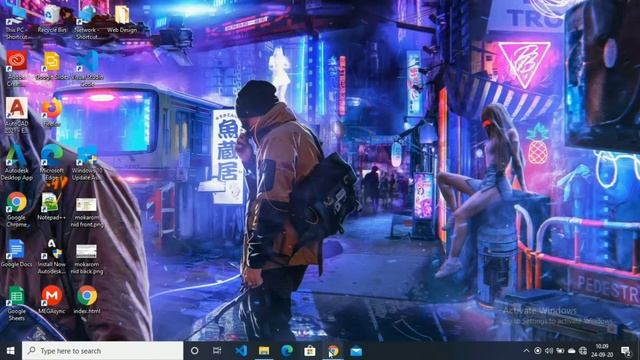Open the battery status tray icon
Screen dimensions: 640x360
560,351
